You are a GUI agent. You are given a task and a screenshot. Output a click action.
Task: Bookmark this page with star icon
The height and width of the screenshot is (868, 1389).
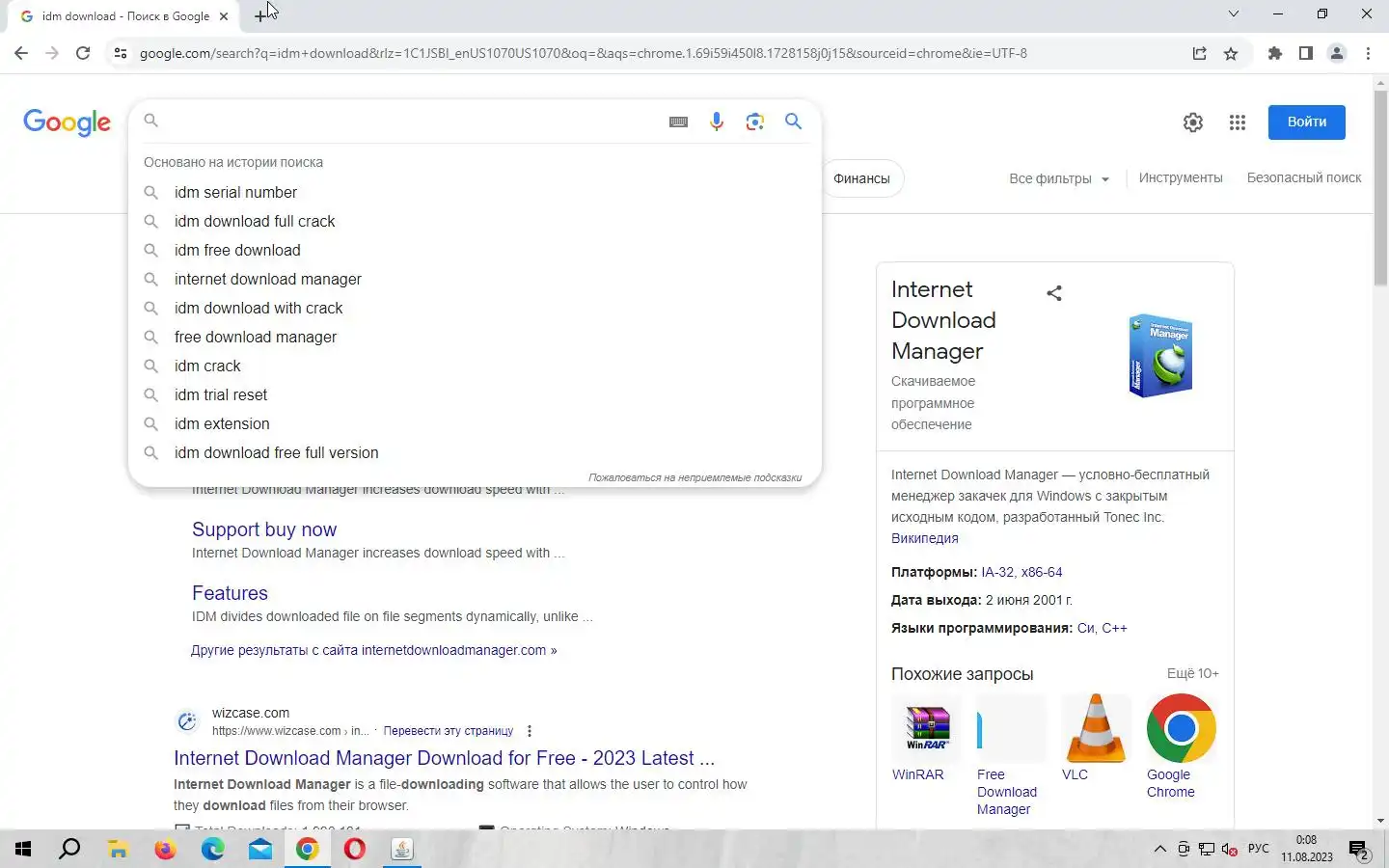pos(1231,53)
